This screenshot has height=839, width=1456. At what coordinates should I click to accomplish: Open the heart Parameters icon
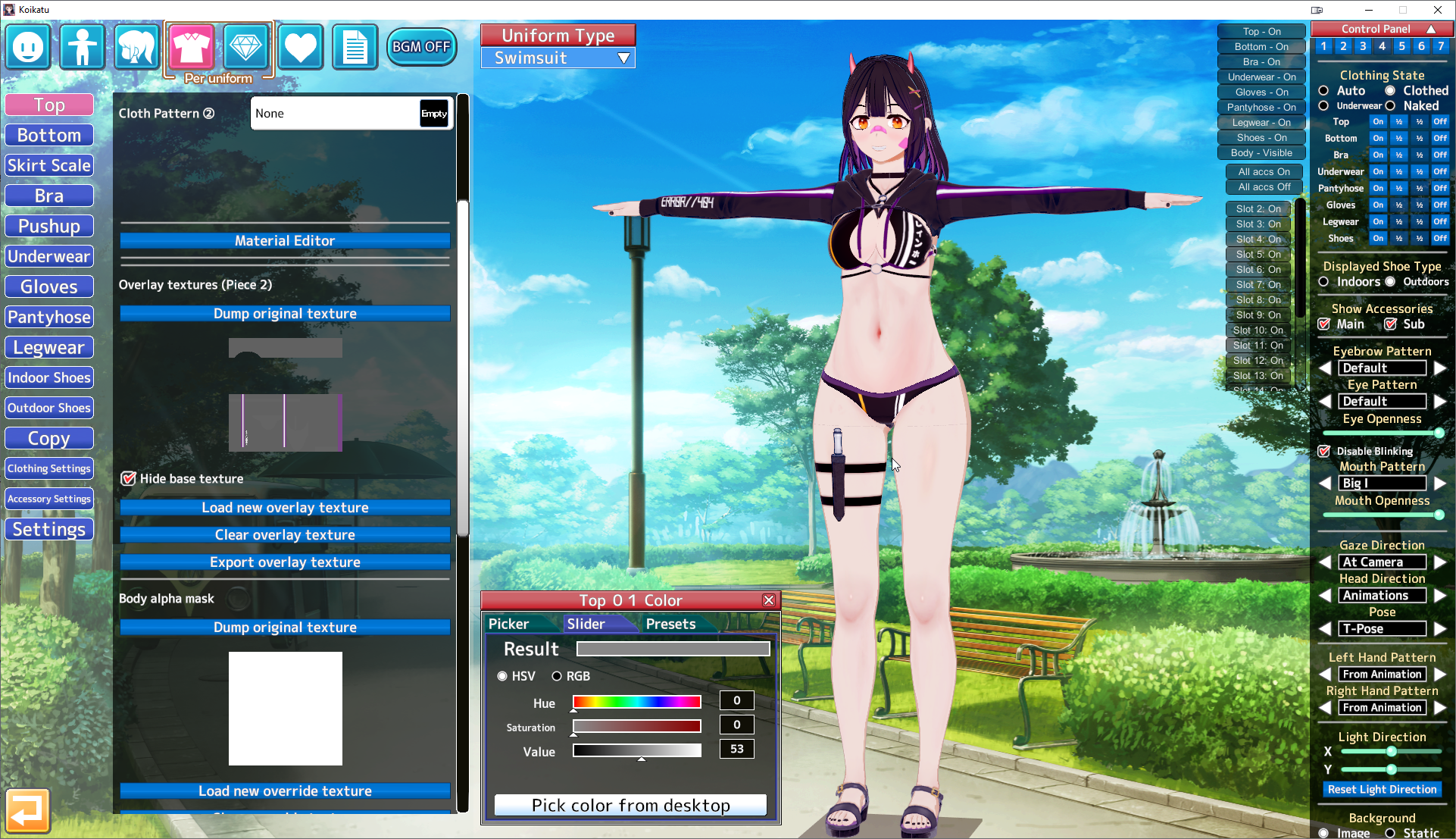coord(300,47)
